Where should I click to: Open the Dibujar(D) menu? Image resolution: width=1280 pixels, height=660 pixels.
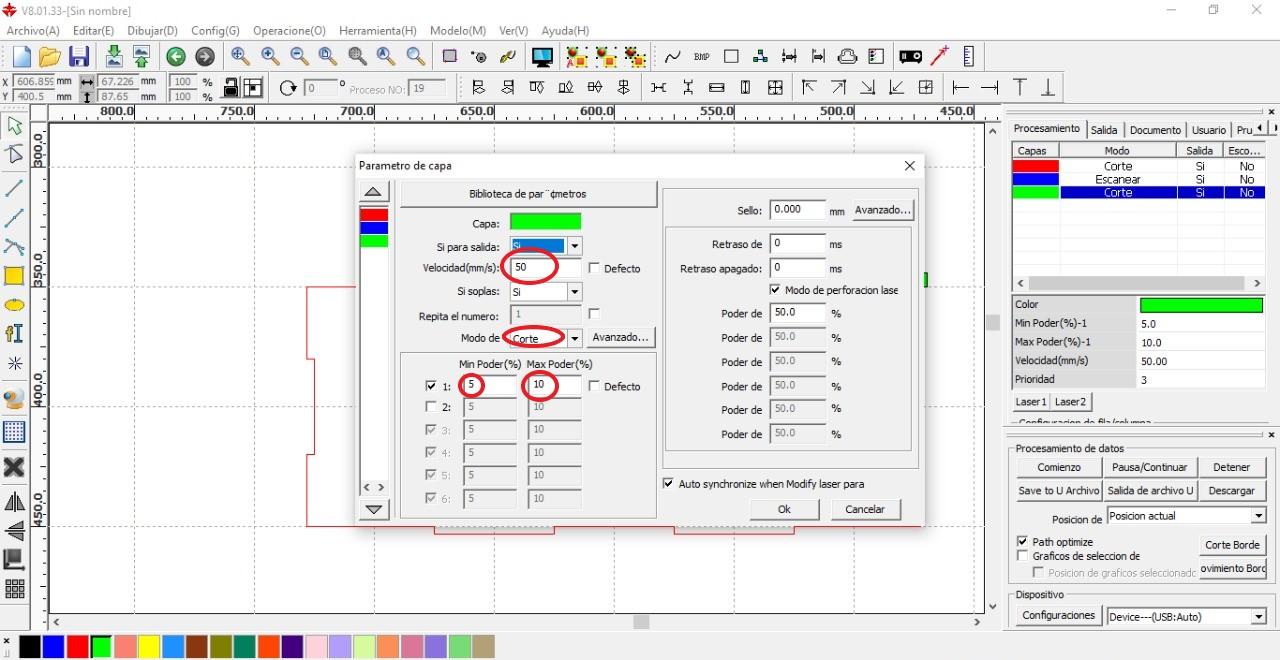153,31
